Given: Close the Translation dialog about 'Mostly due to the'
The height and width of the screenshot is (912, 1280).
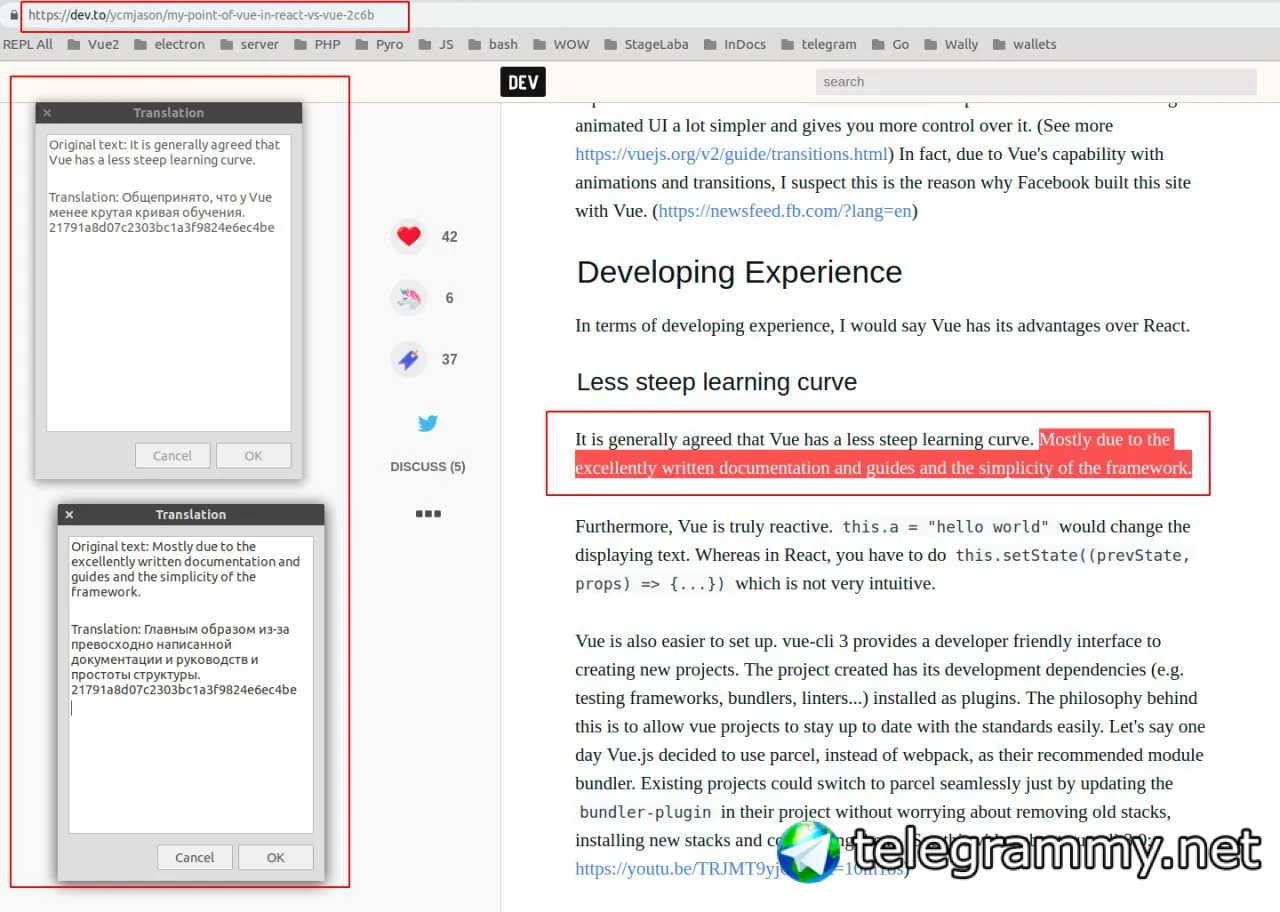Looking at the screenshot, I should coord(69,515).
